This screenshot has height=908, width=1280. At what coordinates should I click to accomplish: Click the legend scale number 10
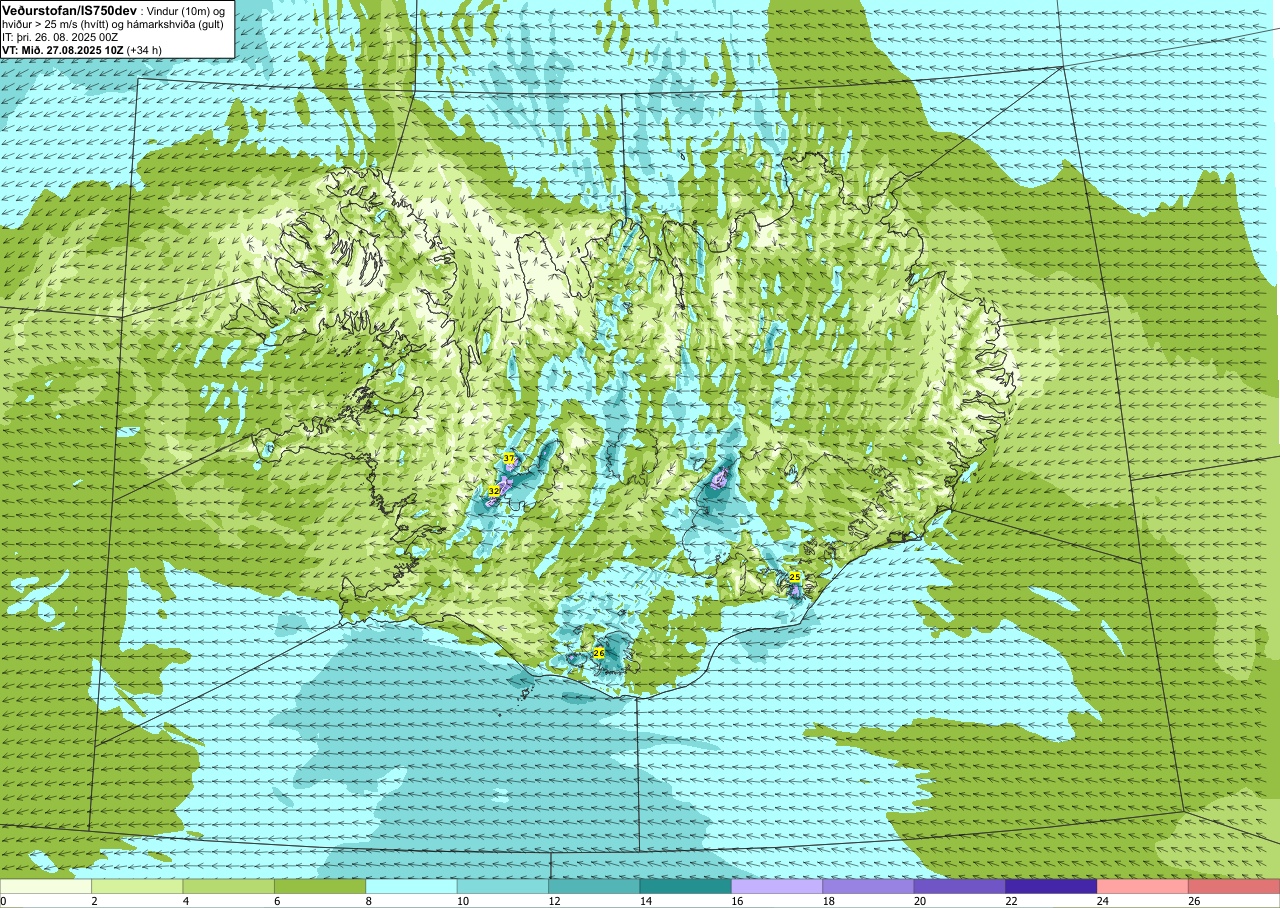tap(463, 901)
